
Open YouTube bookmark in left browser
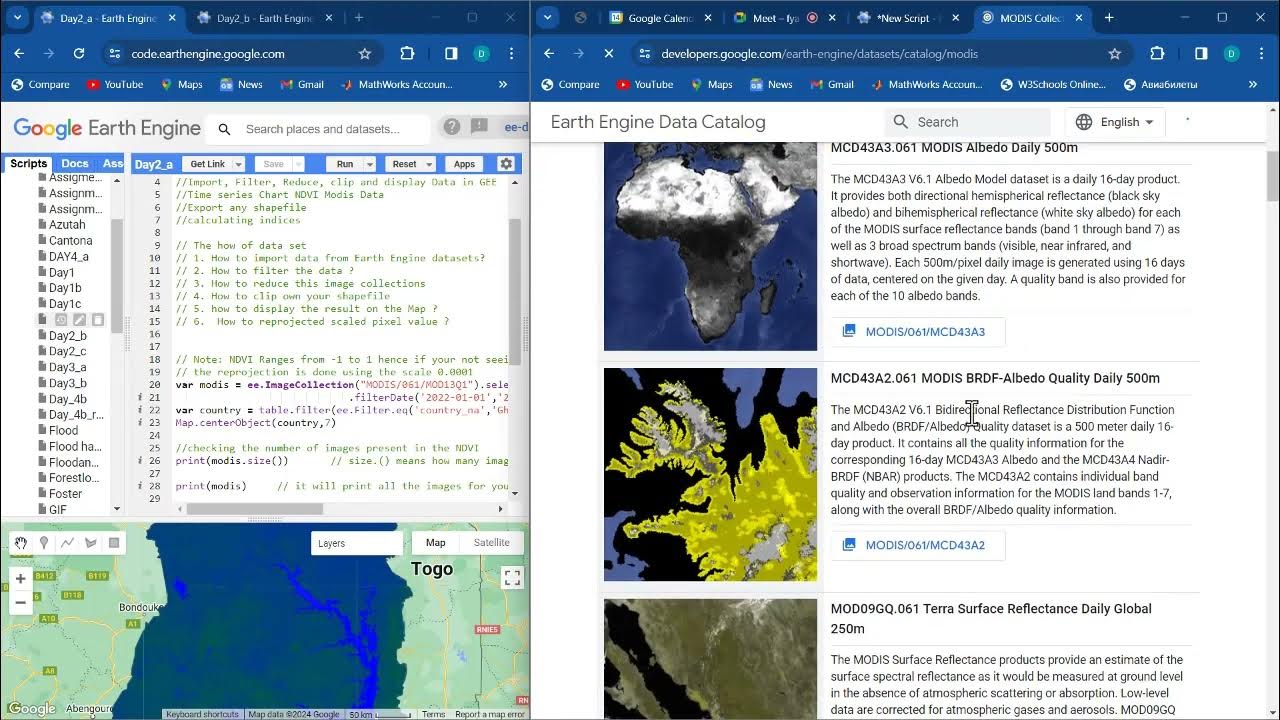[x=115, y=85]
